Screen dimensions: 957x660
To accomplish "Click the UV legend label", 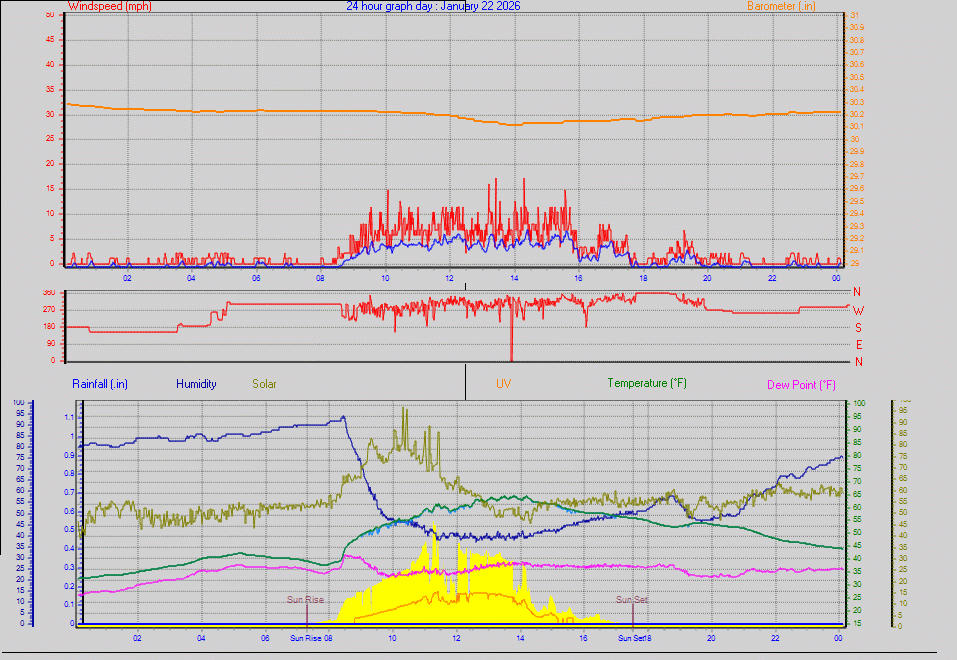I will [x=504, y=383].
